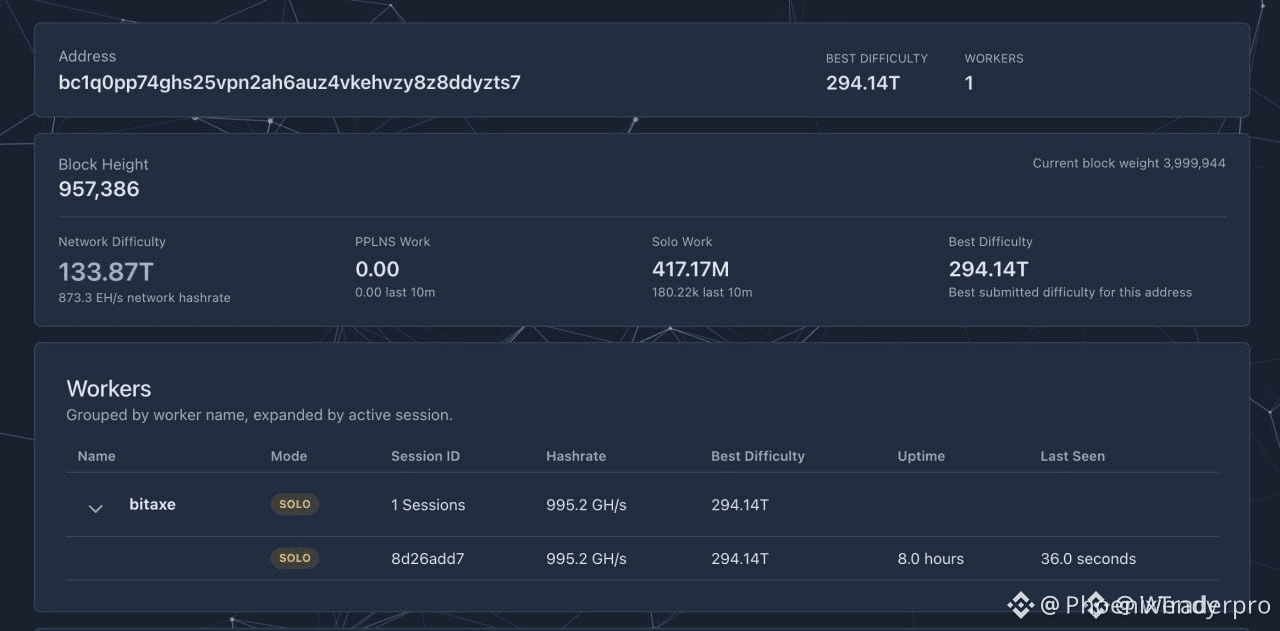Click the Session ID column header
The height and width of the screenshot is (631, 1280).
426,456
